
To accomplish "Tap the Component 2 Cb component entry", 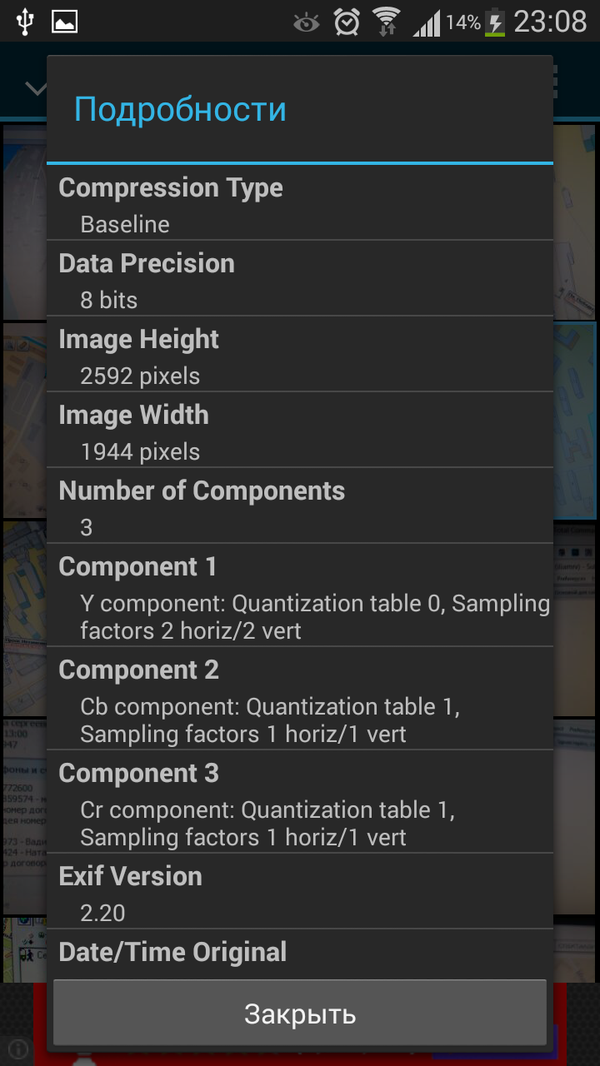I will coord(300,699).
